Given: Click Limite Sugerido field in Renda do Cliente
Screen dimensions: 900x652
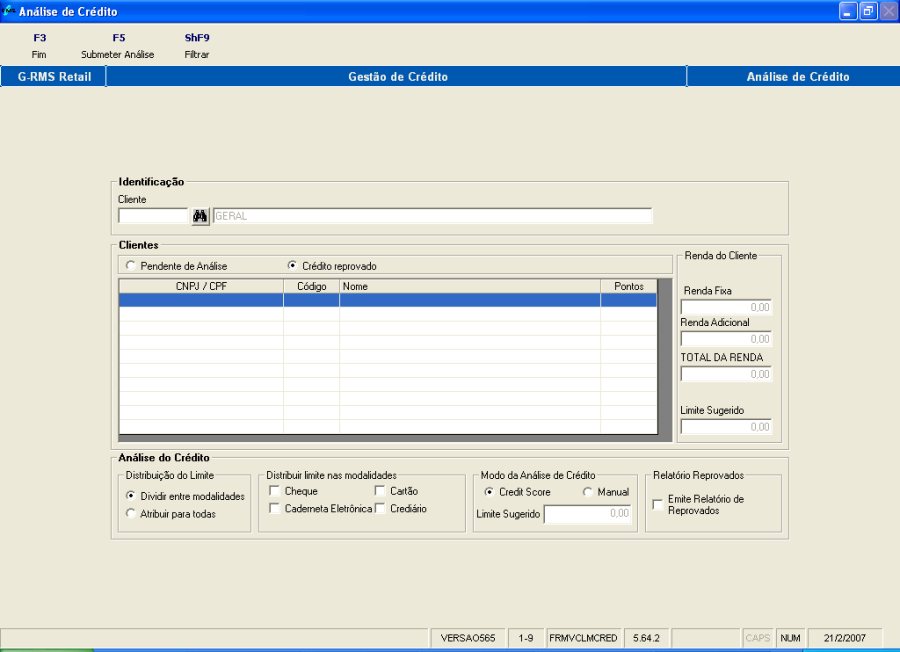Looking at the screenshot, I should coord(726,426).
